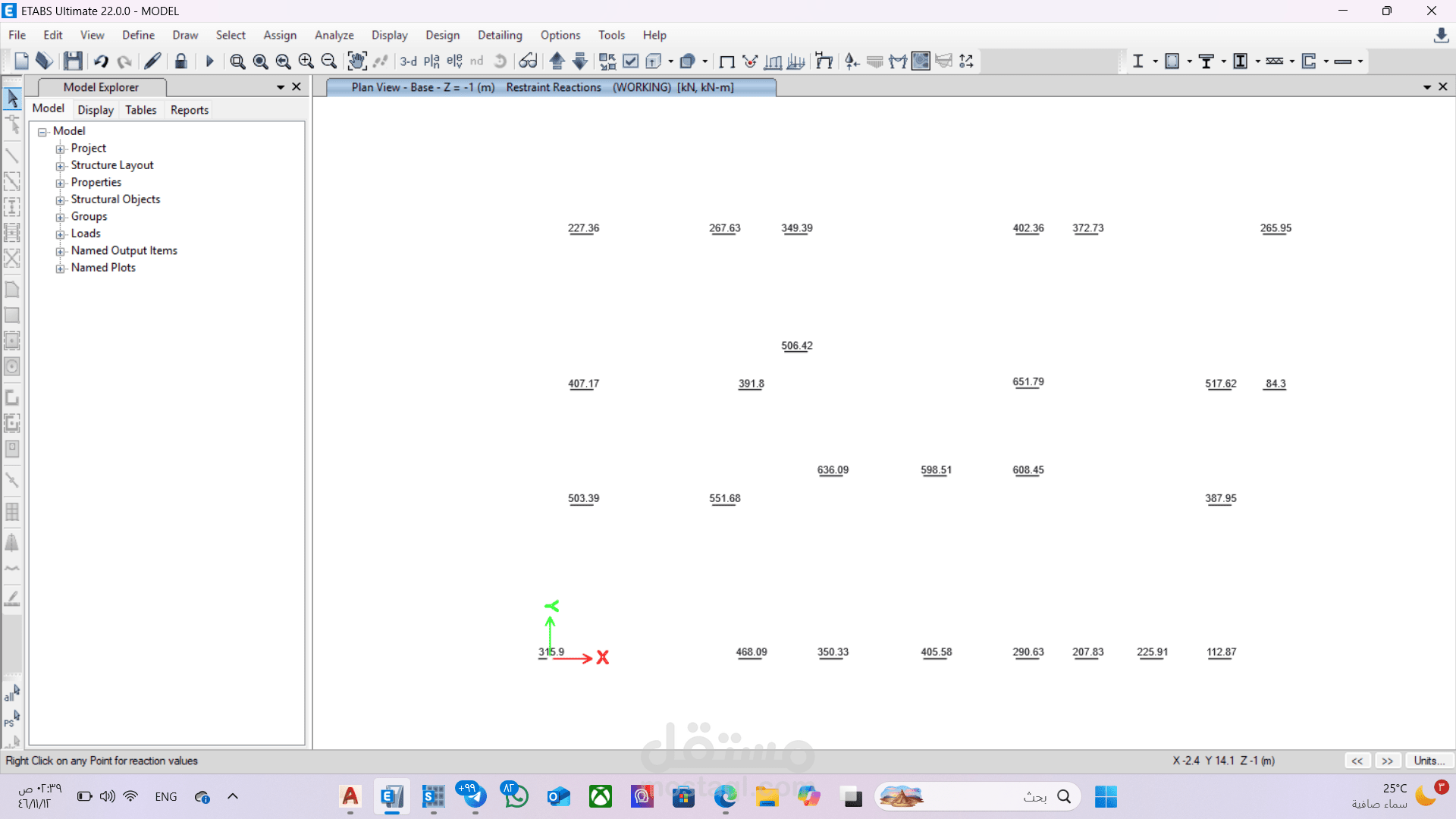Click the 651.79 reaction value point
The height and width of the screenshot is (819, 1456).
[x=1028, y=382]
